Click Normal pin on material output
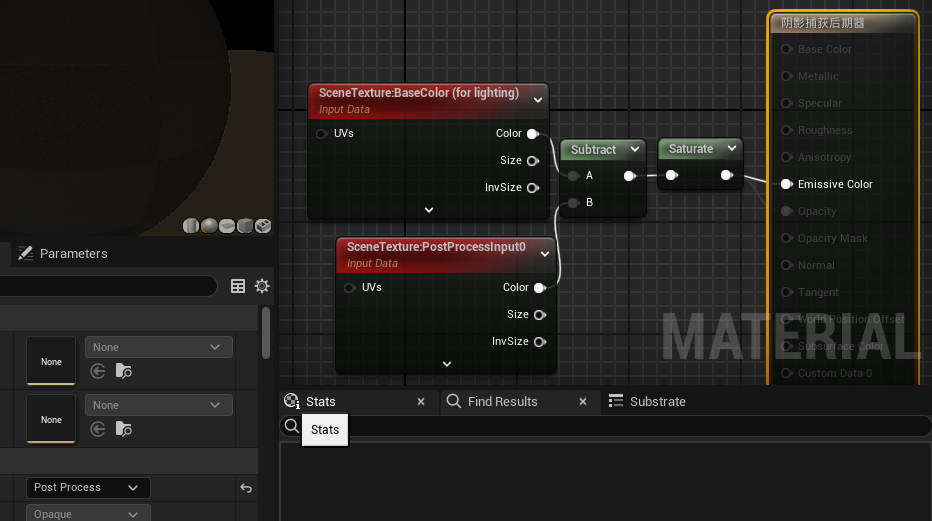932x521 pixels. (x=786, y=265)
